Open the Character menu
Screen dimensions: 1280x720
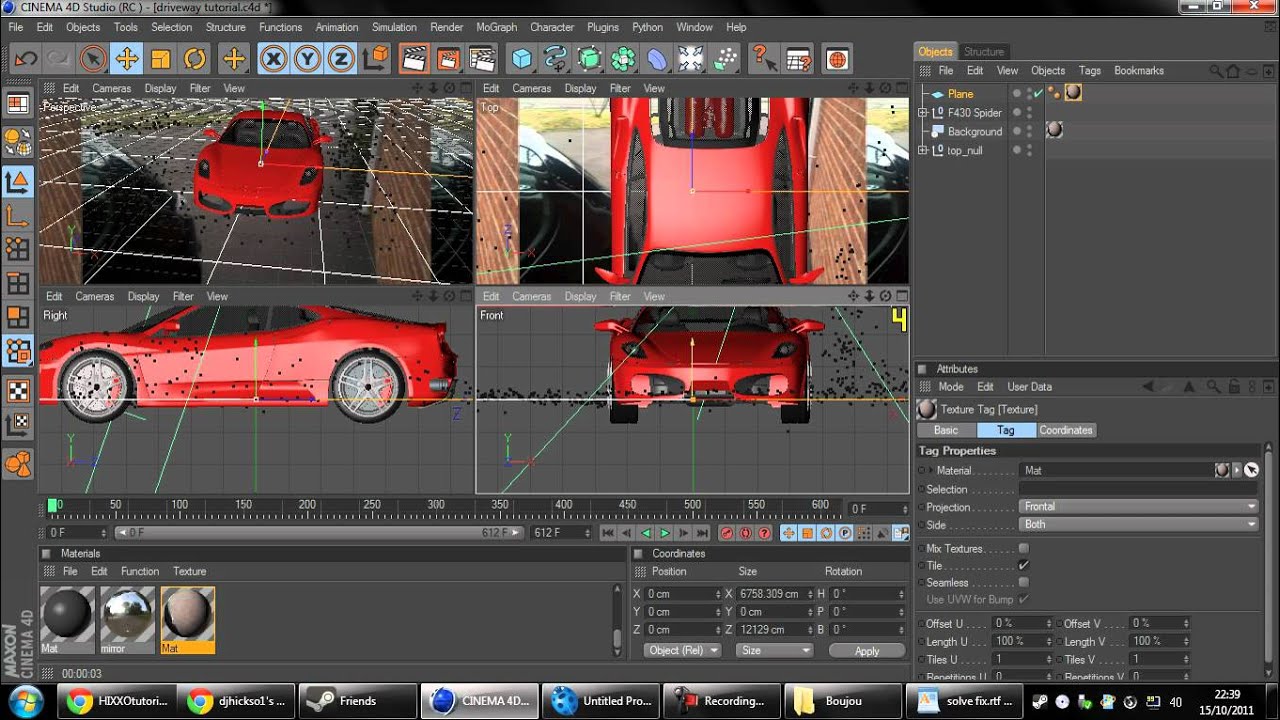[x=552, y=27]
